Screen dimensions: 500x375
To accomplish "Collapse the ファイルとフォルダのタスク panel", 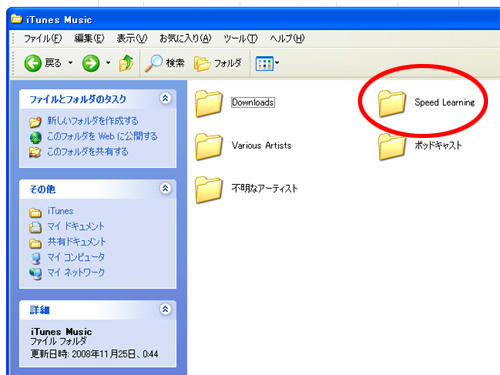I will 165,98.
